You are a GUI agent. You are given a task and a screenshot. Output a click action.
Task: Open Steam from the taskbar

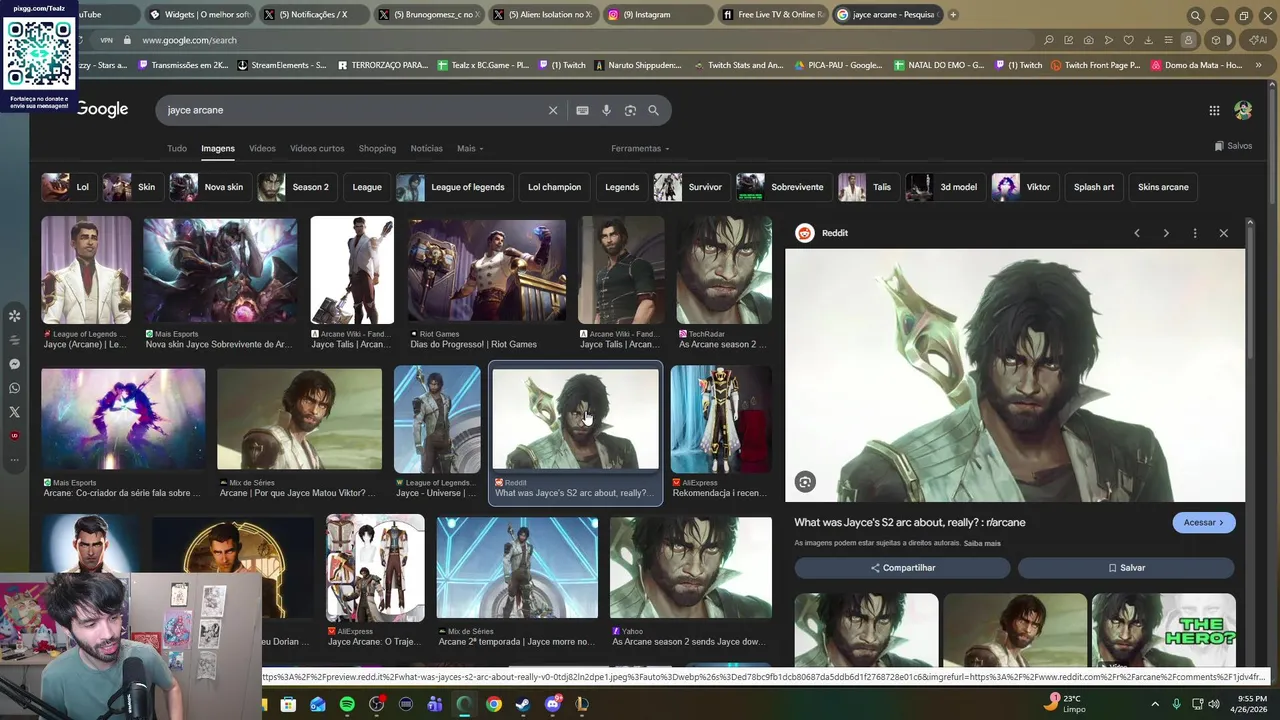(x=523, y=704)
